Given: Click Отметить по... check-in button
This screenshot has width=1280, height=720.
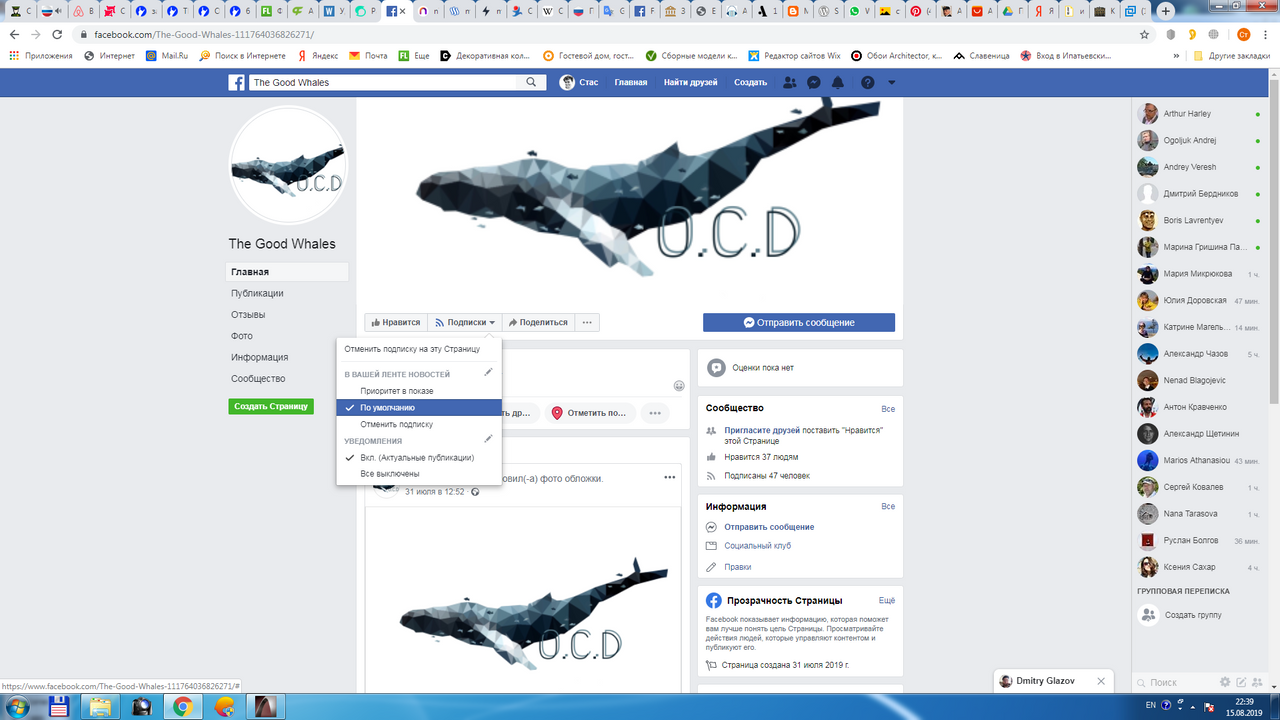Looking at the screenshot, I should click(588, 412).
